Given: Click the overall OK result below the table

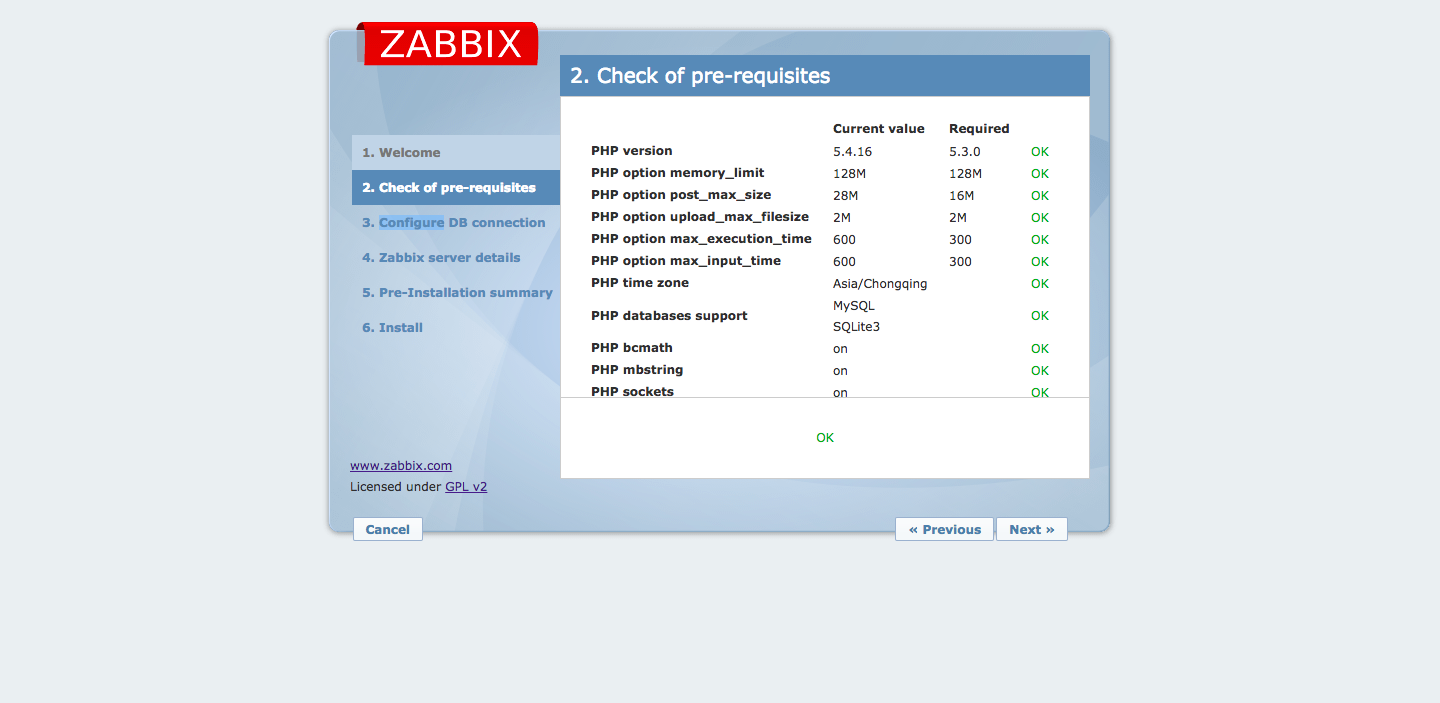Looking at the screenshot, I should click(825, 438).
